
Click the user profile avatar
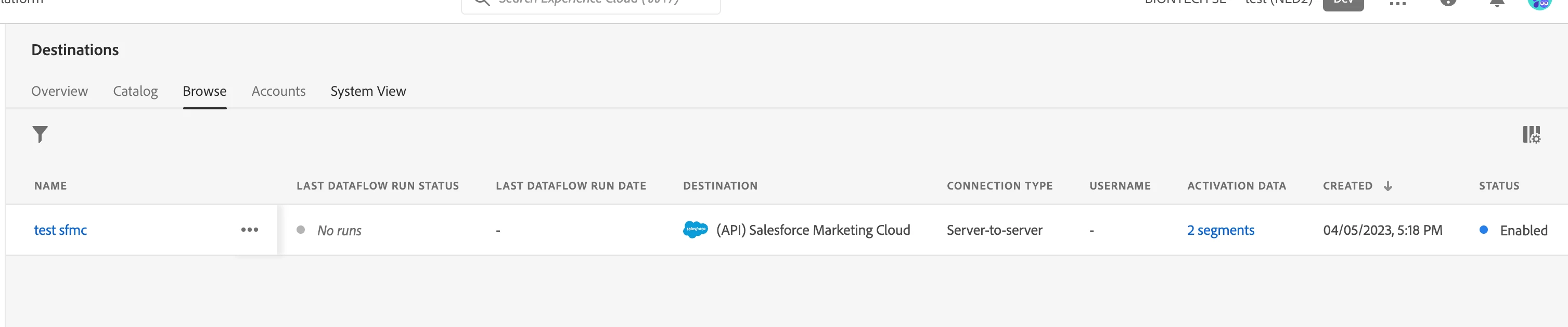tap(1539, 3)
